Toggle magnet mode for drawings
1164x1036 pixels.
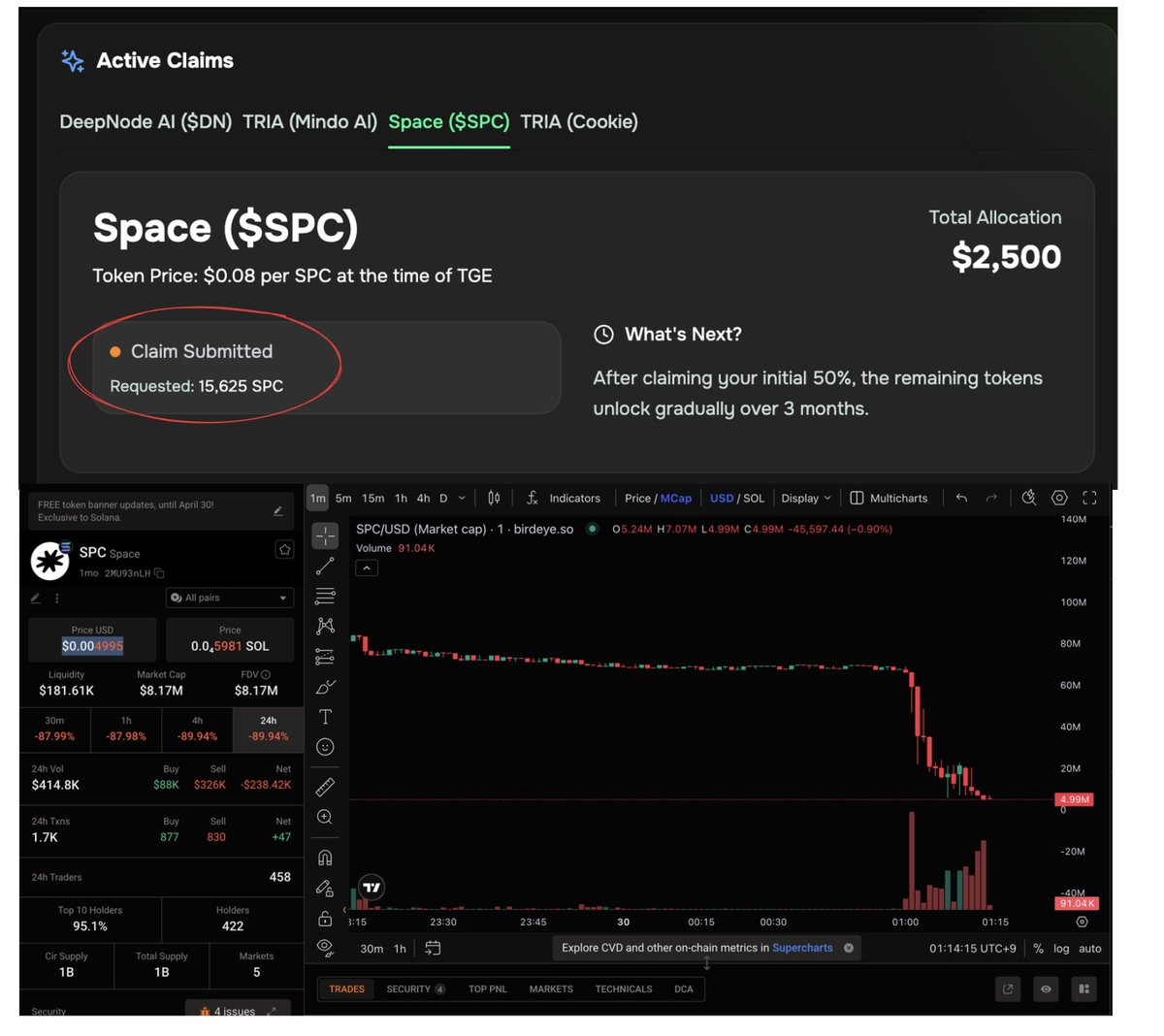(325, 858)
